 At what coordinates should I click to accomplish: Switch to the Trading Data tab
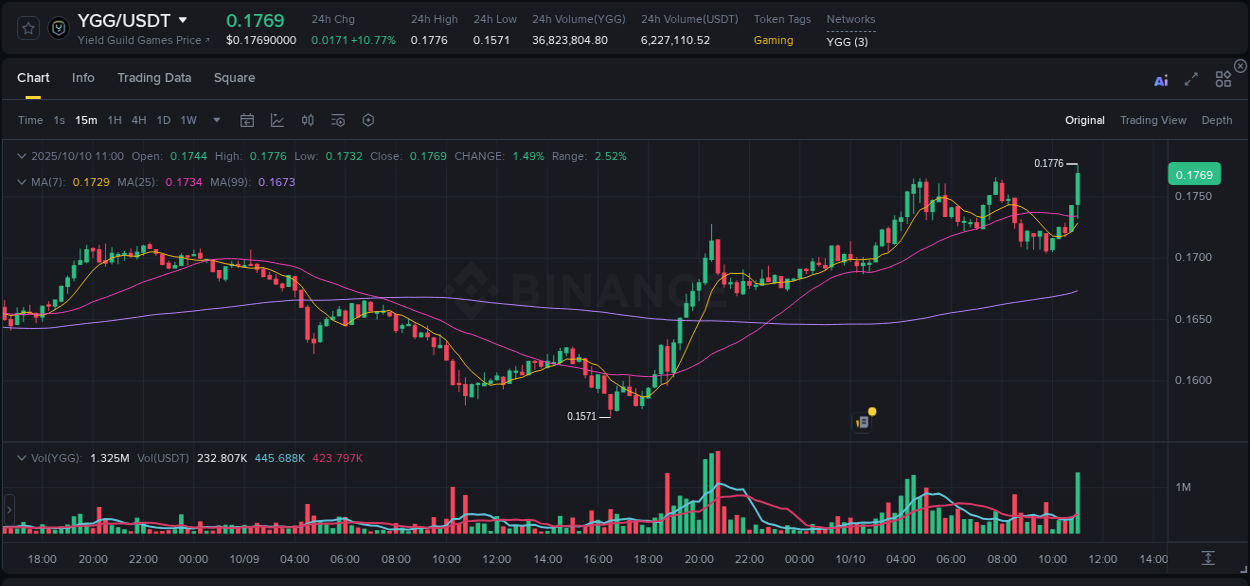(x=154, y=78)
